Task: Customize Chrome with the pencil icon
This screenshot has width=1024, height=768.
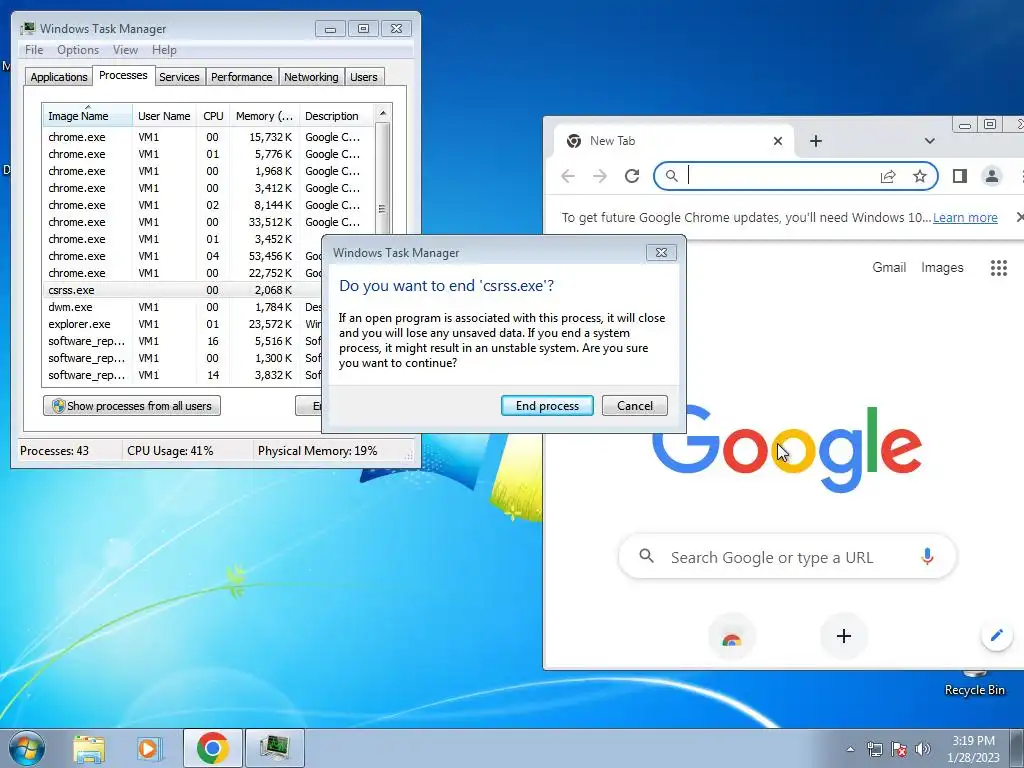Action: click(x=997, y=635)
